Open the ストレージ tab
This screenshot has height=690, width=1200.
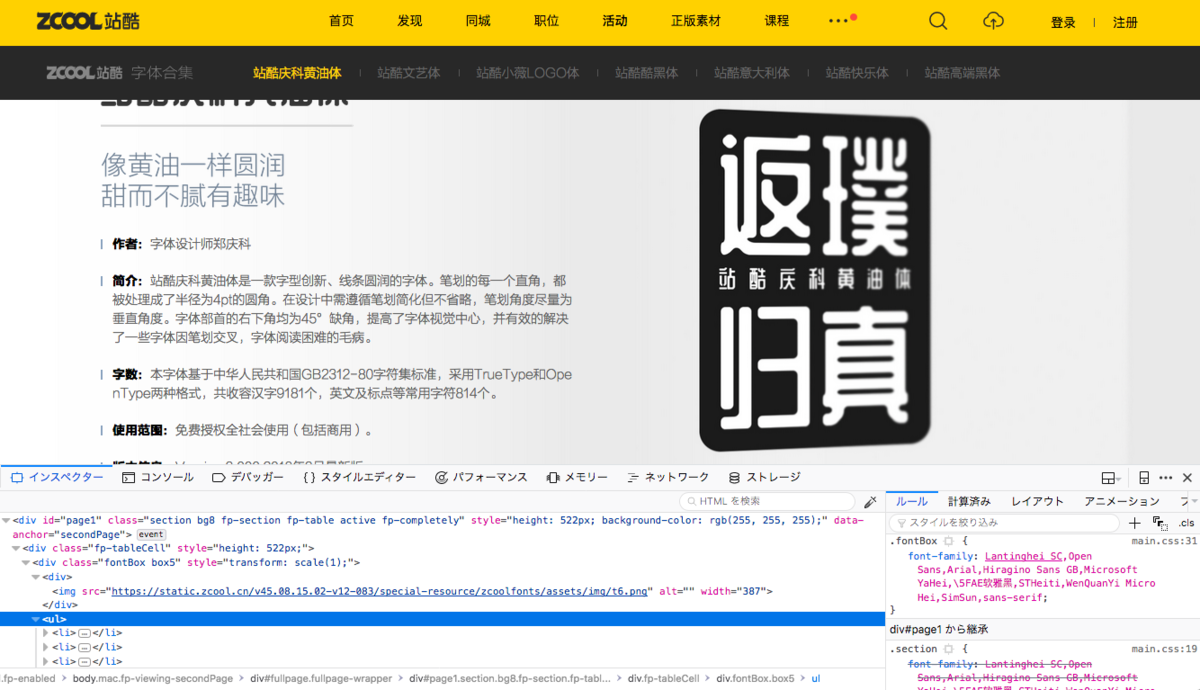click(764, 478)
